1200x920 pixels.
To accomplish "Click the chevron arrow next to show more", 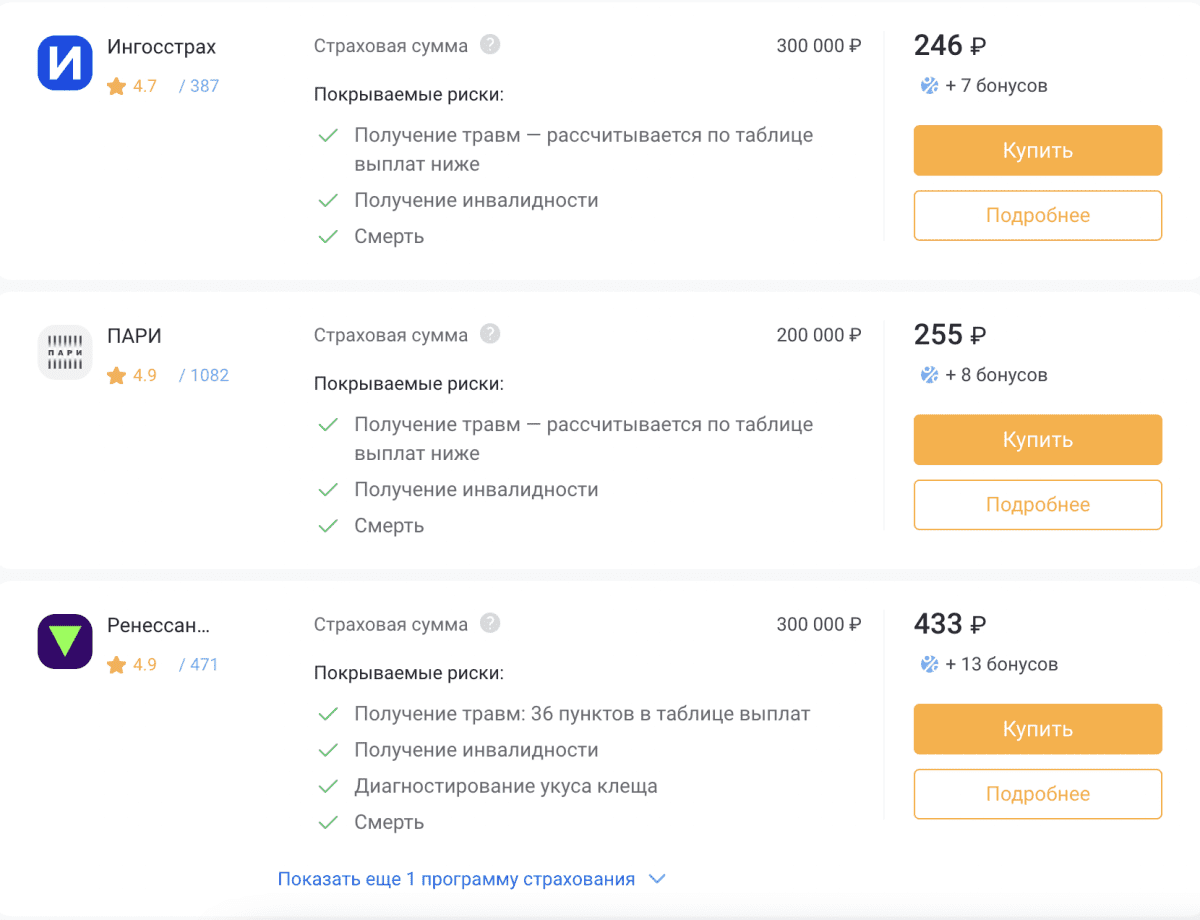I will [657, 879].
